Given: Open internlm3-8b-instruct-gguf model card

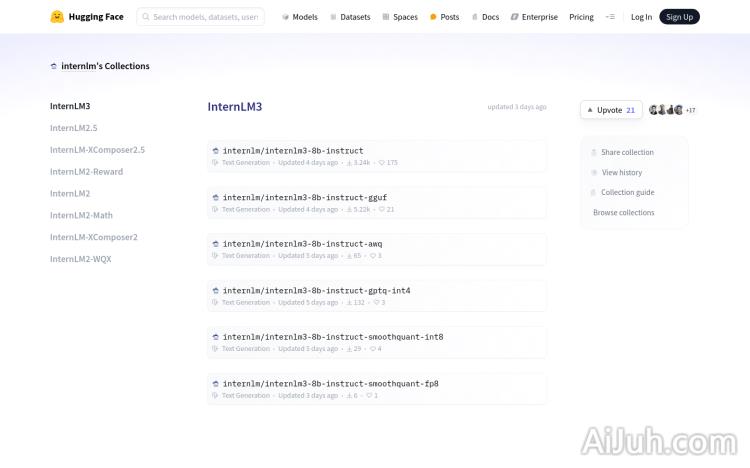Looking at the screenshot, I should 304,197.
